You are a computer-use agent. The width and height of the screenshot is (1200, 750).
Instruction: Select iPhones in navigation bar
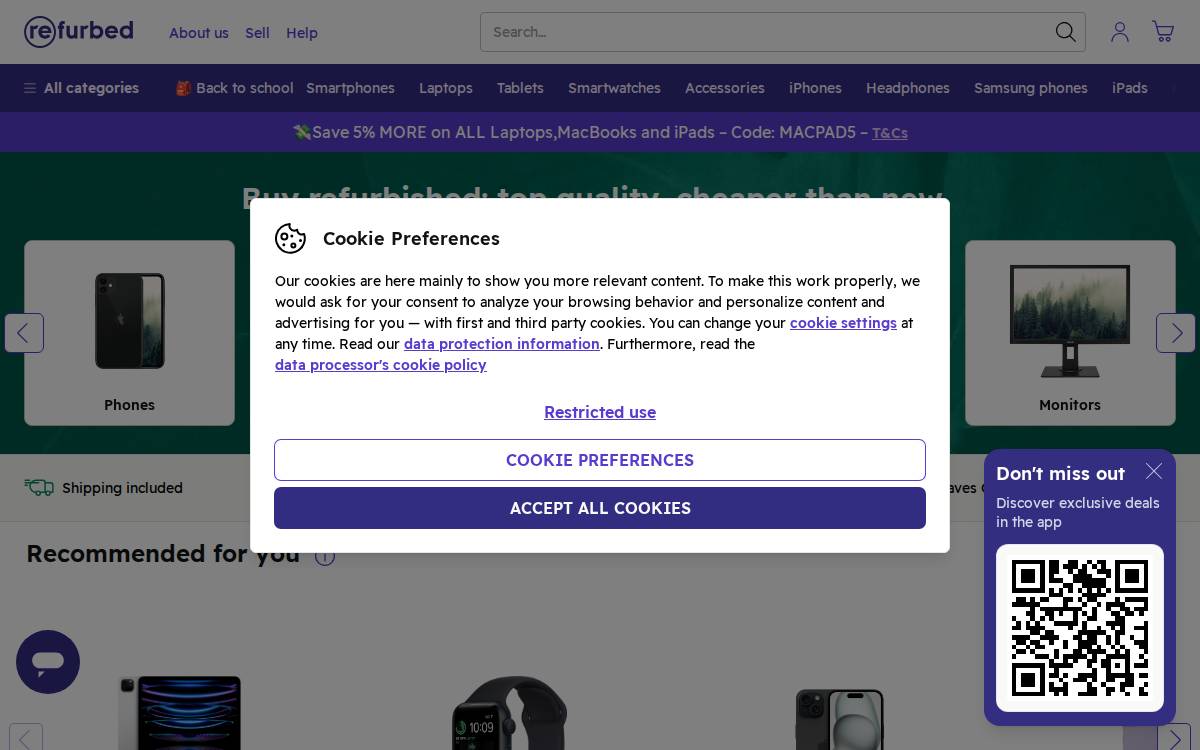coord(815,88)
